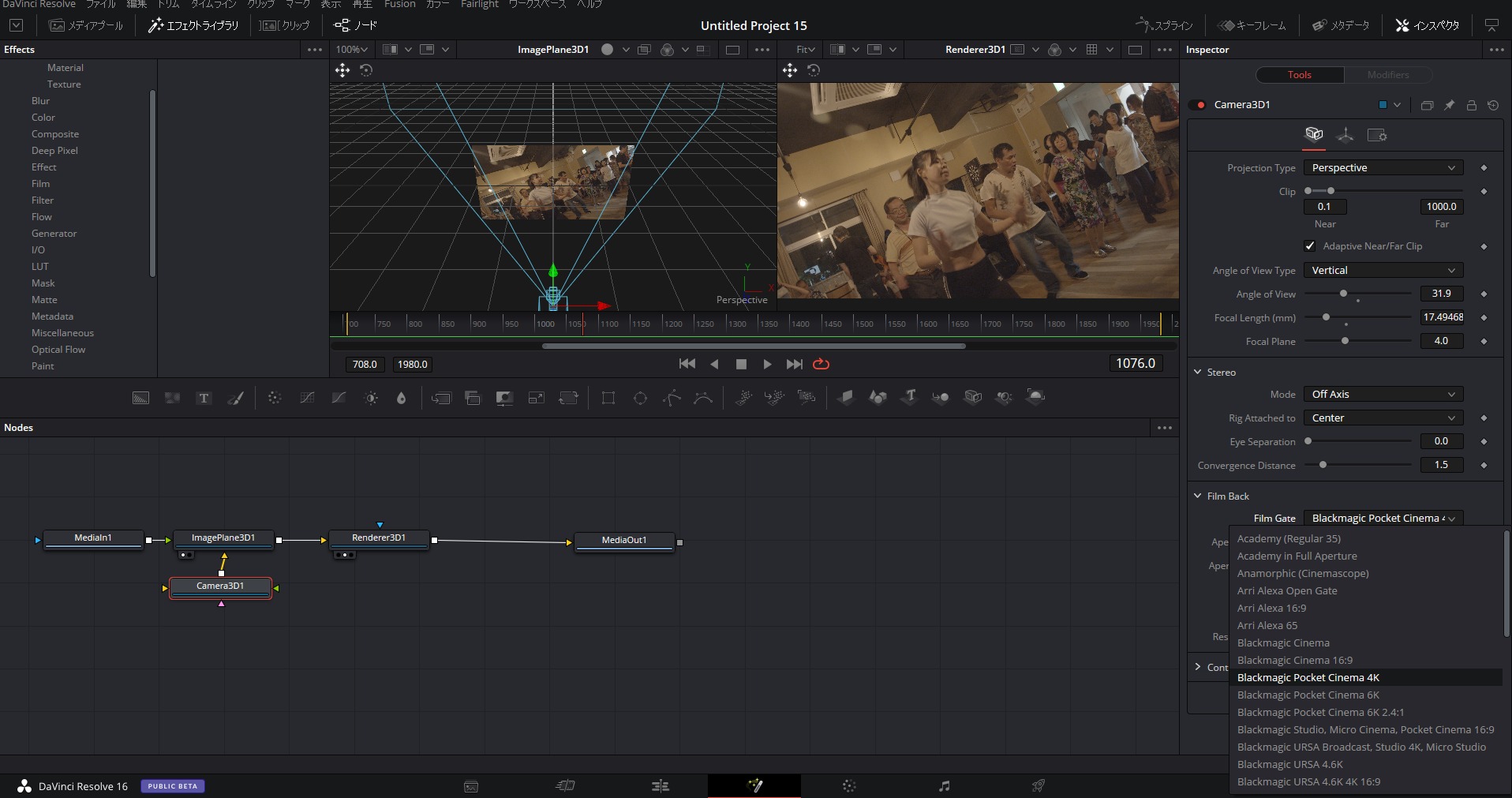Screen dimensions: 1512x798
Task: Open the Fusion menu in the menu bar
Action: 399,5
